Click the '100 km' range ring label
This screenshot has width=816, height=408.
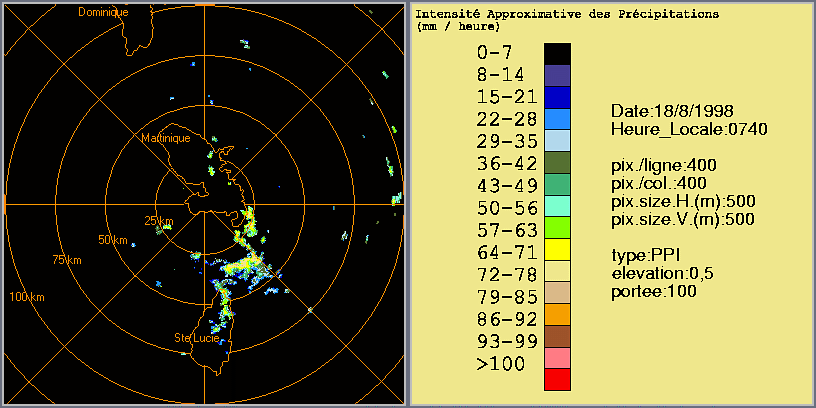coord(27,297)
